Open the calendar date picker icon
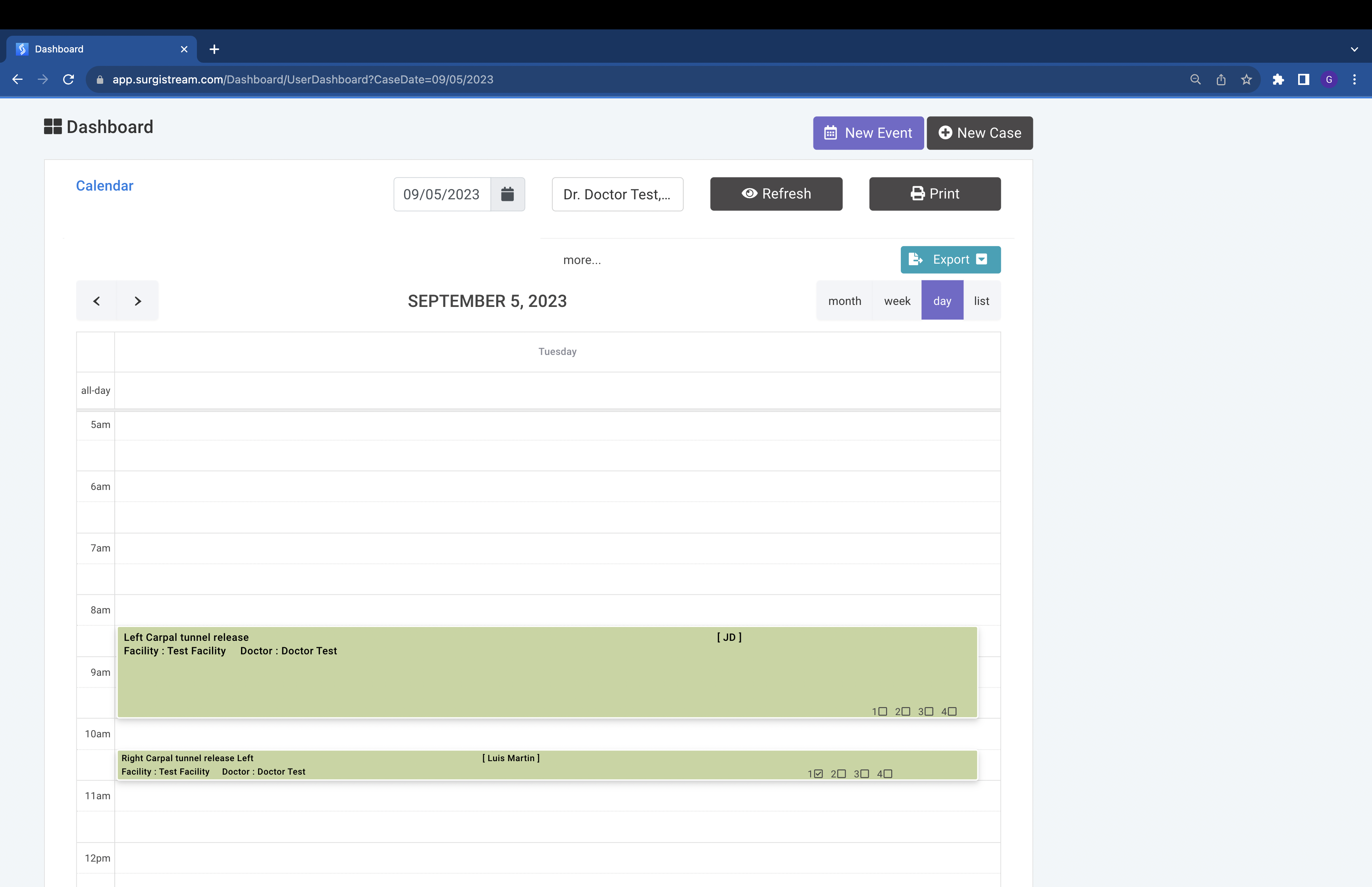This screenshot has height=887, width=1372. (507, 194)
